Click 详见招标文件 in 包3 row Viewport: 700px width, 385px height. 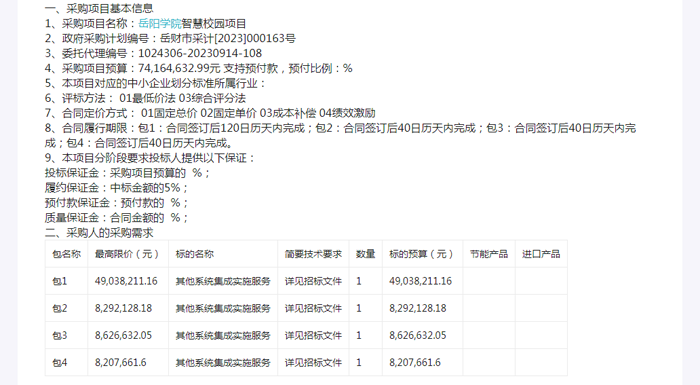click(313, 335)
